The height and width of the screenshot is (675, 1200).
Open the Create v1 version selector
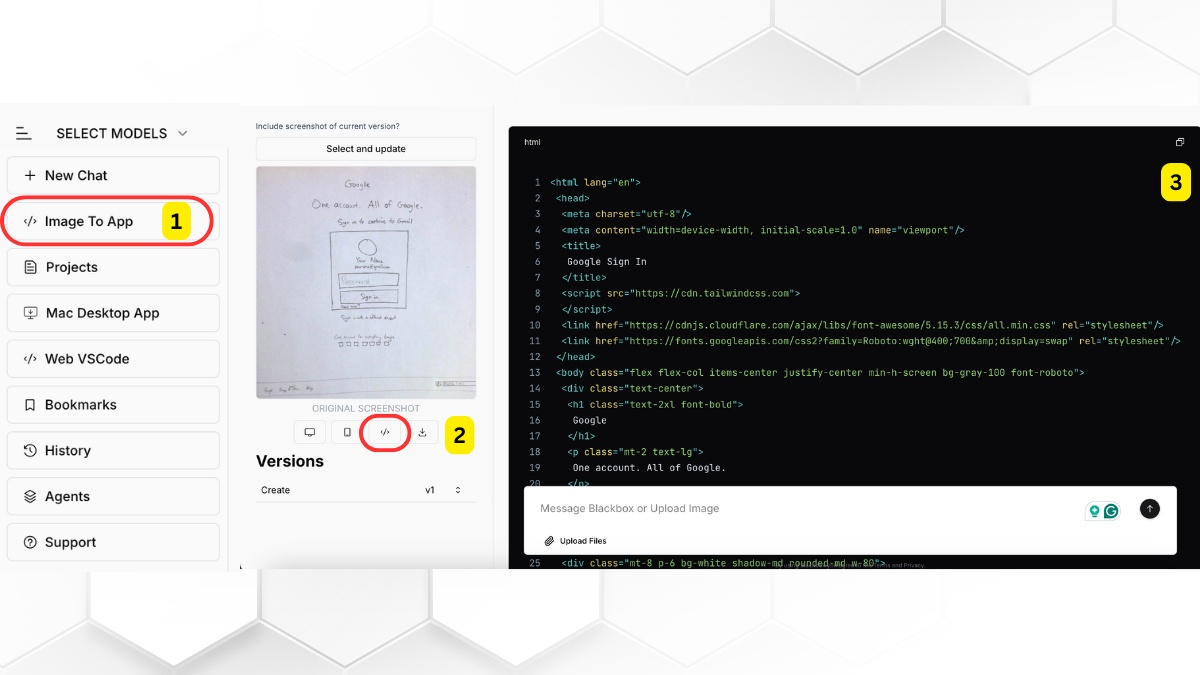click(x=366, y=490)
